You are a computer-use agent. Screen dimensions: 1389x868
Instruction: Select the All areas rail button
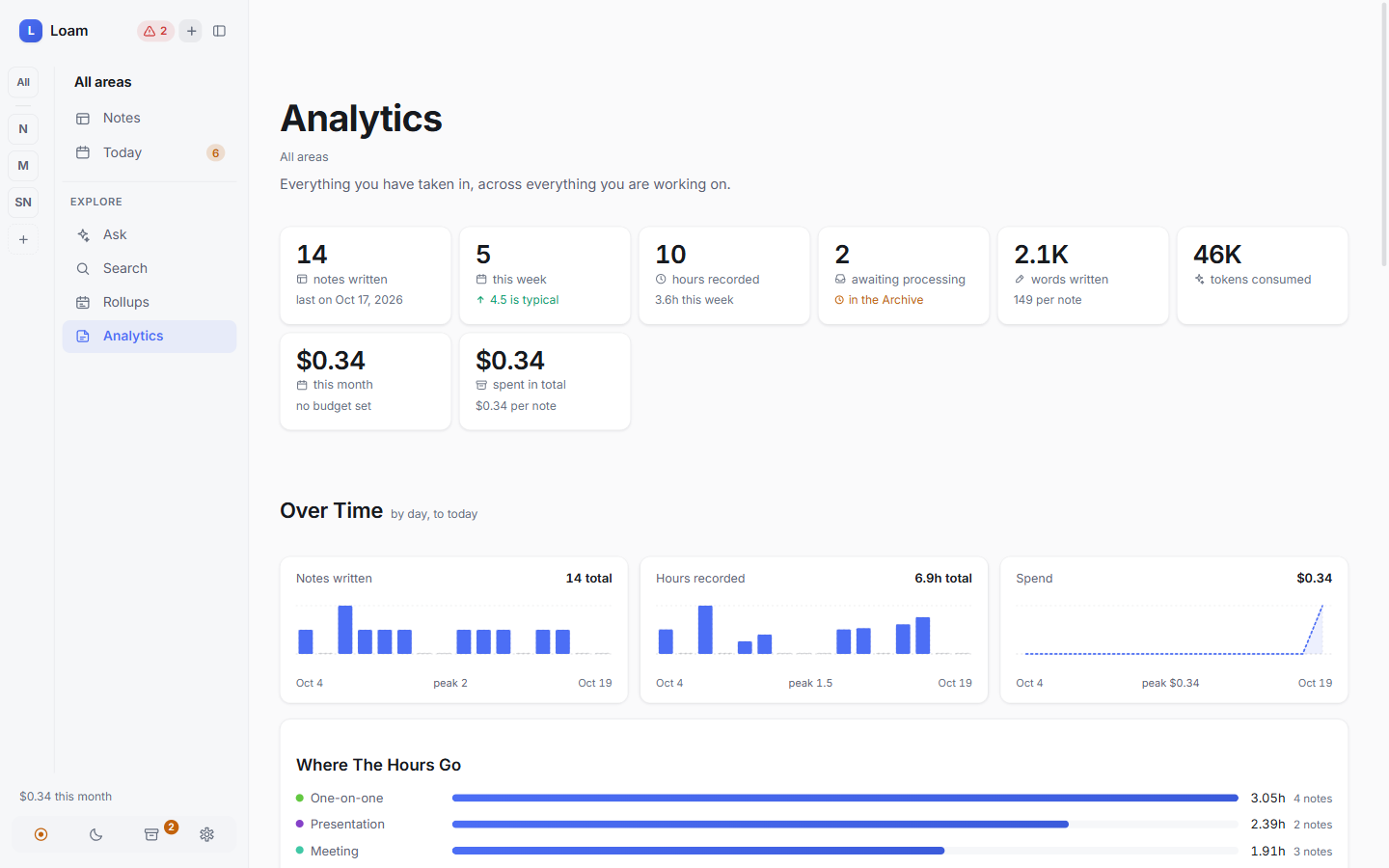[x=23, y=82]
